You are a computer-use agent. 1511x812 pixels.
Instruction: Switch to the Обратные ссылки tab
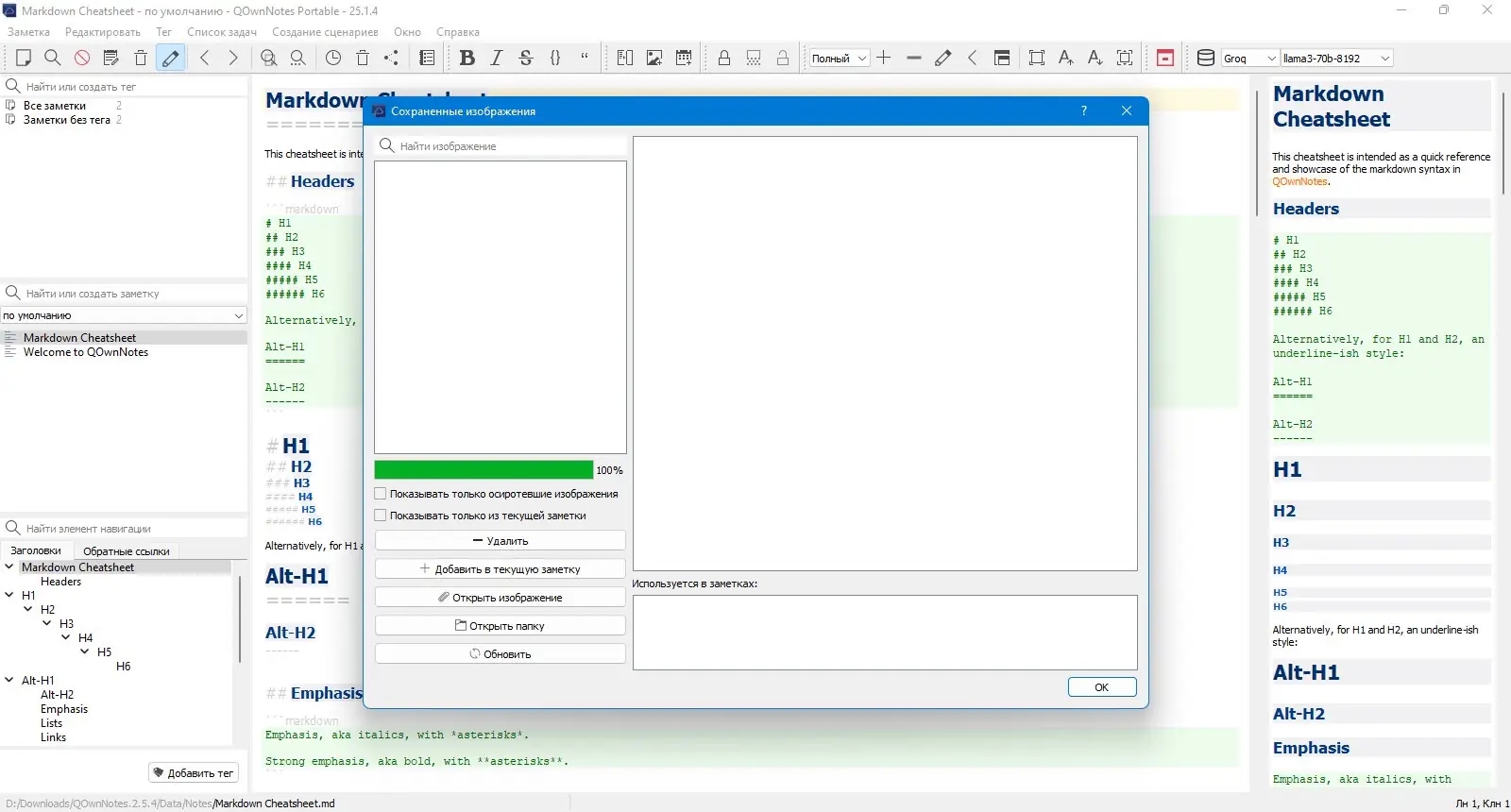pyautogui.click(x=127, y=551)
